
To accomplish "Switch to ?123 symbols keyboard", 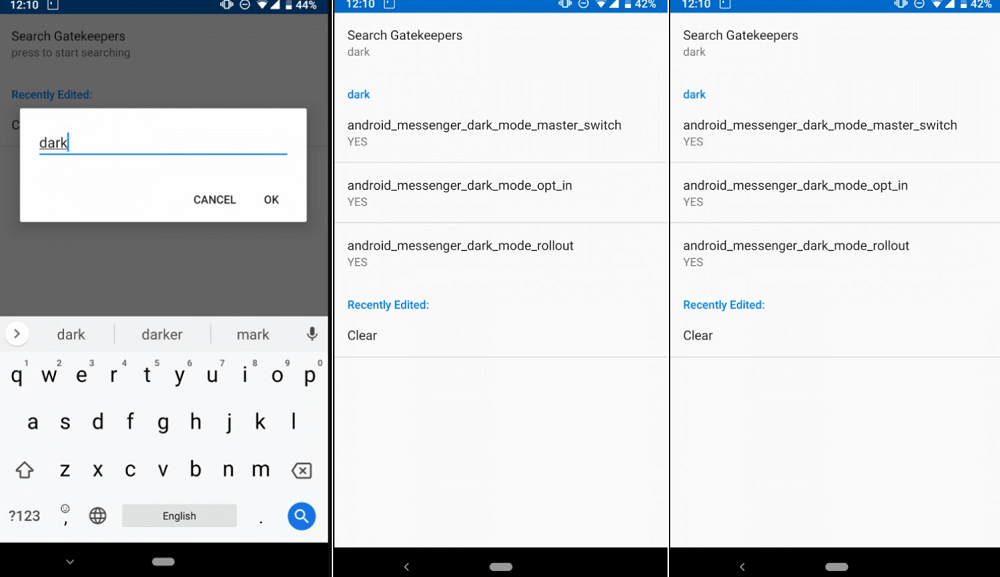I will tap(24, 516).
